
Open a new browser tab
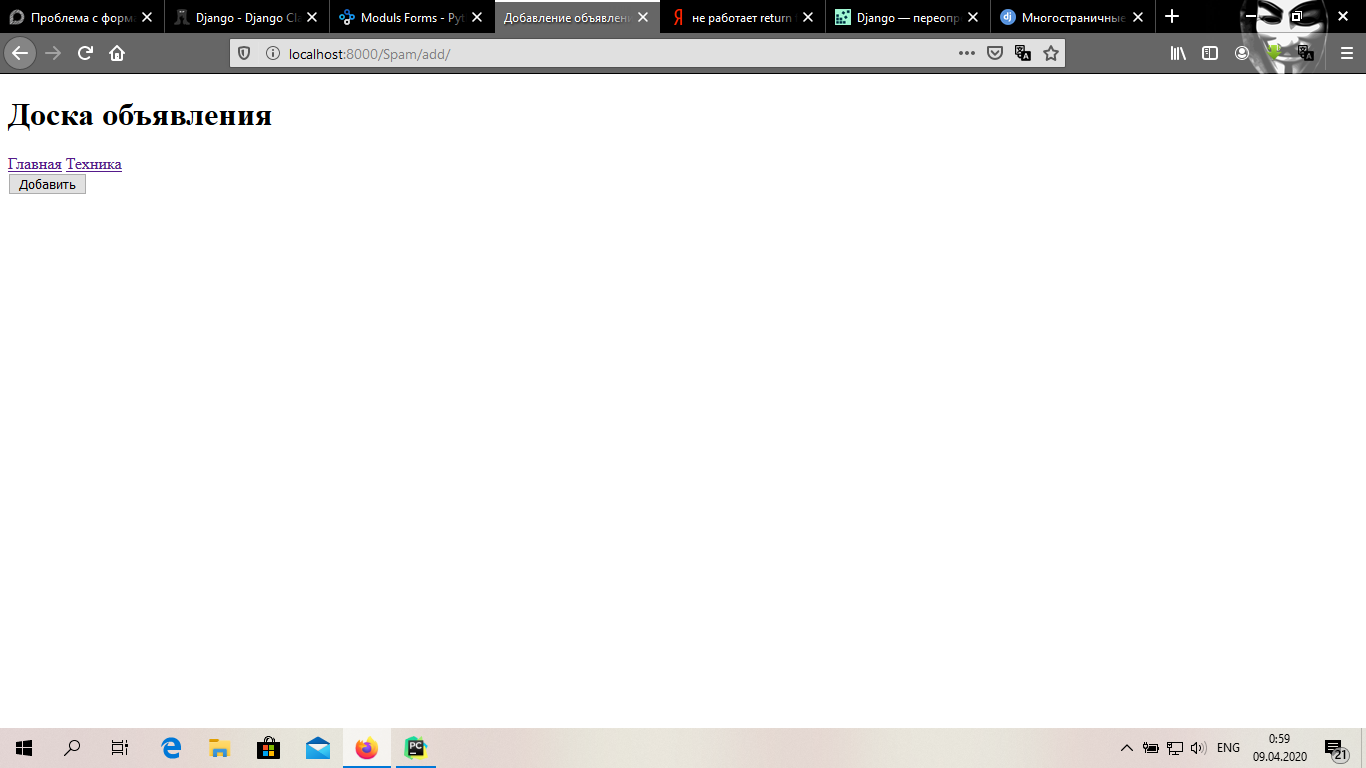[x=1172, y=17]
